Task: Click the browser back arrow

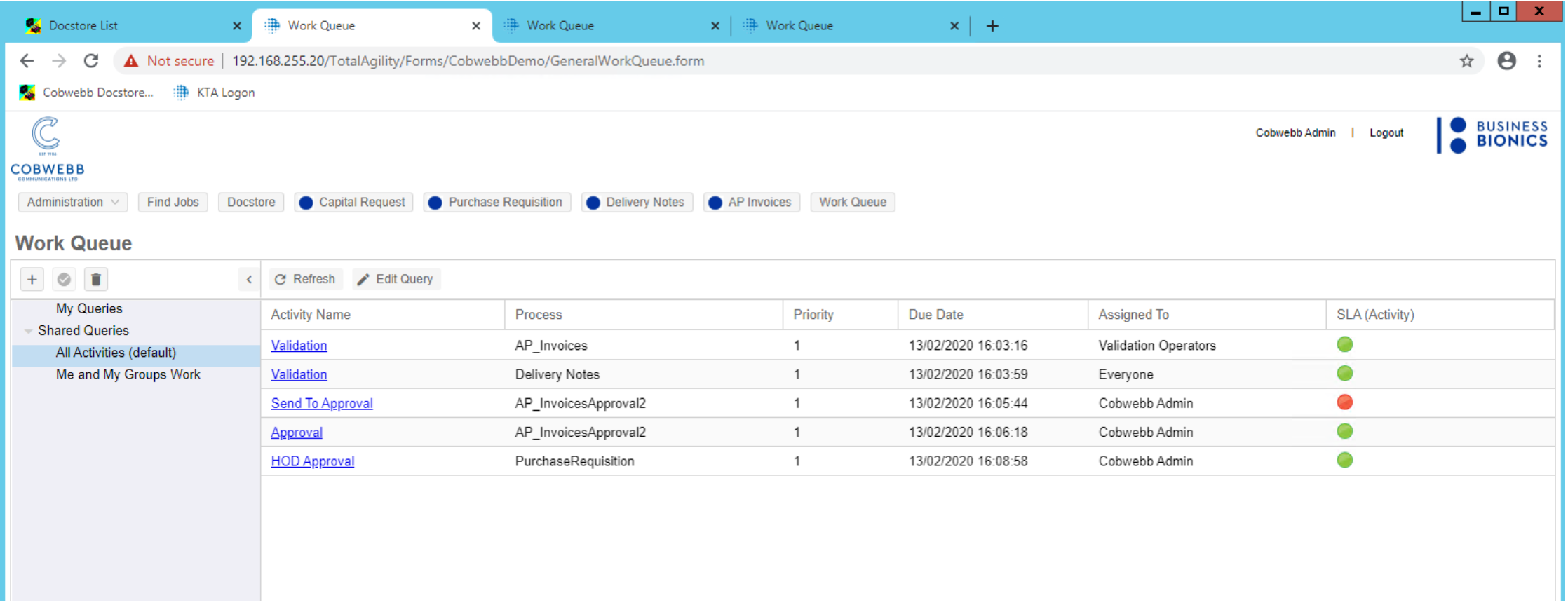Action: click(27, 61)
